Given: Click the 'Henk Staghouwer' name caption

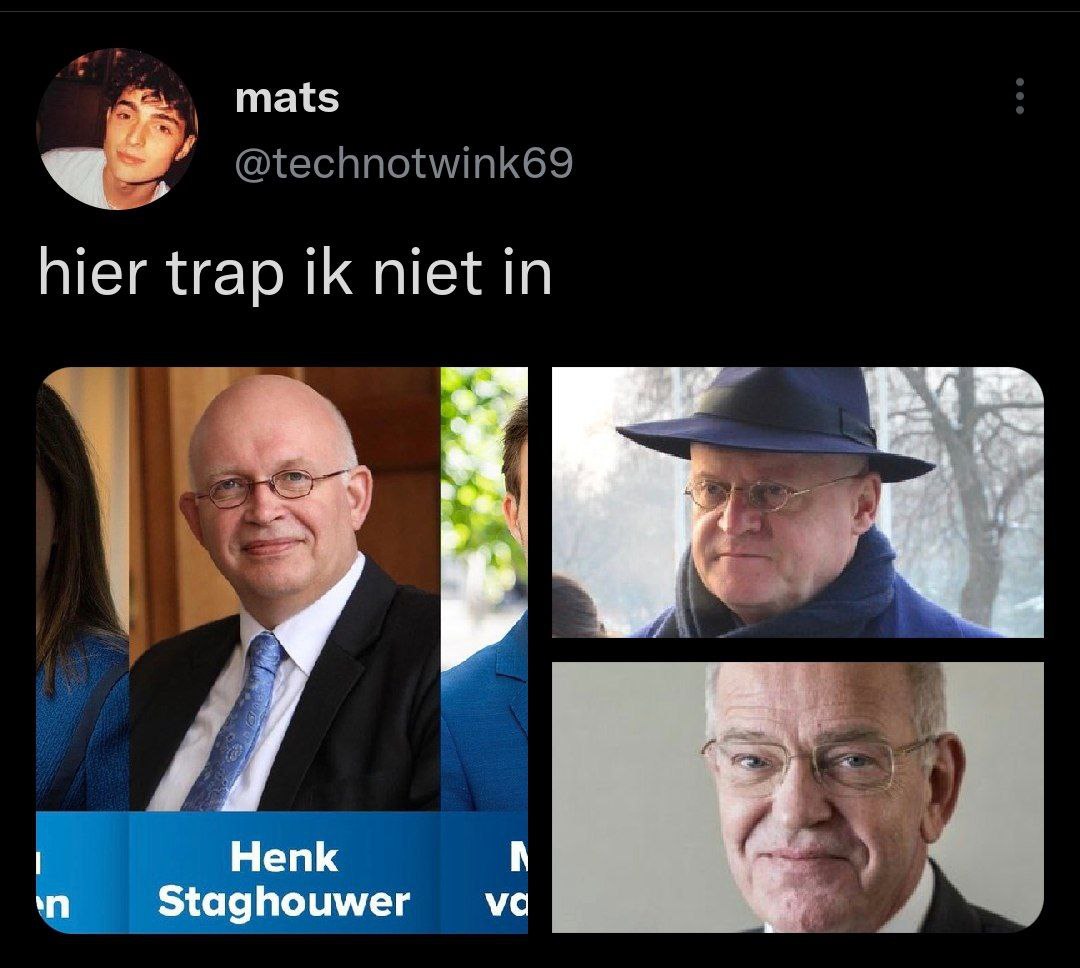Looking at the screenshot, I should coord(284,880).
